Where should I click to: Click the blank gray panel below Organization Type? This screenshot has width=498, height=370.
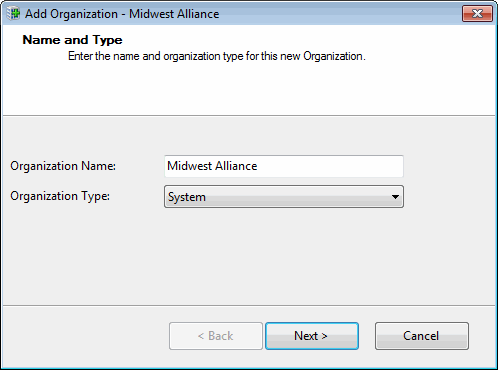pos(249,256)
